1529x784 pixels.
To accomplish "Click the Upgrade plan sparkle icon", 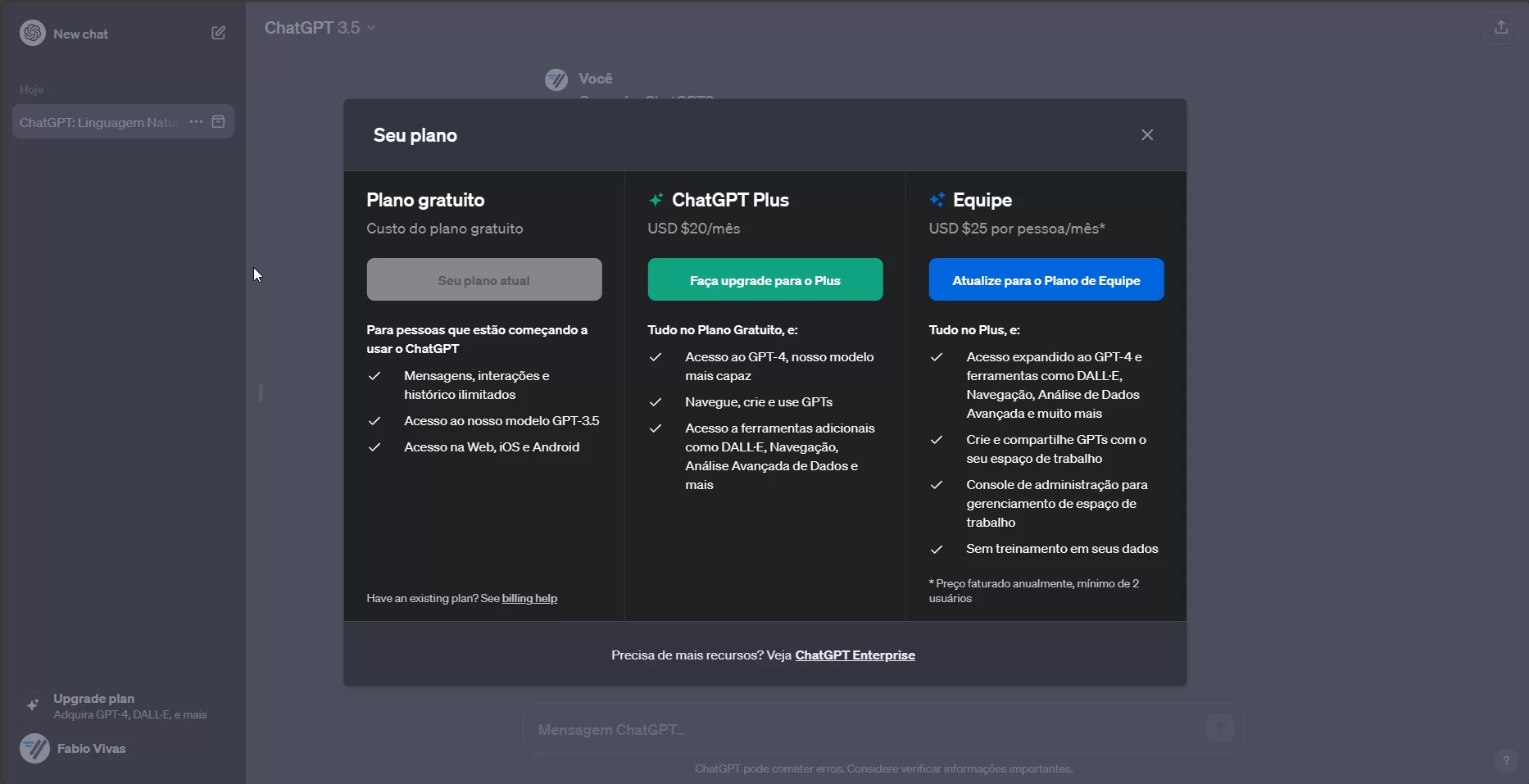I will tap(33, 705).
